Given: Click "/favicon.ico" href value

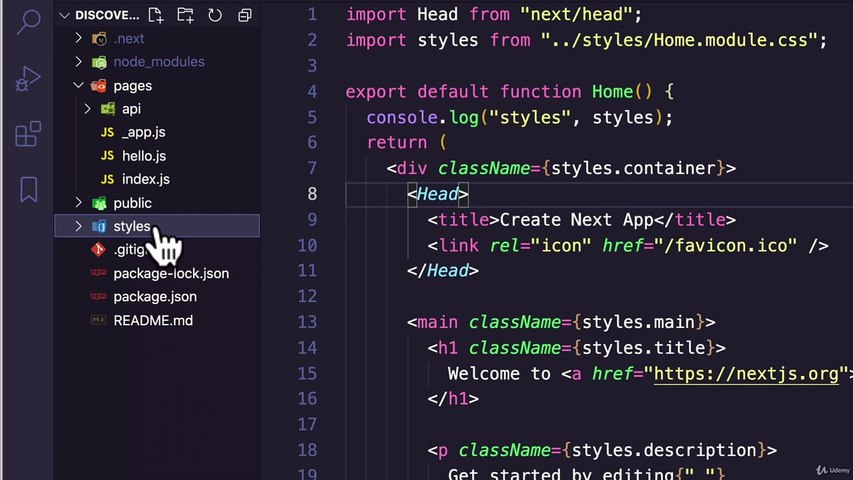Looking at the screenshot, I should coord(725,245).
